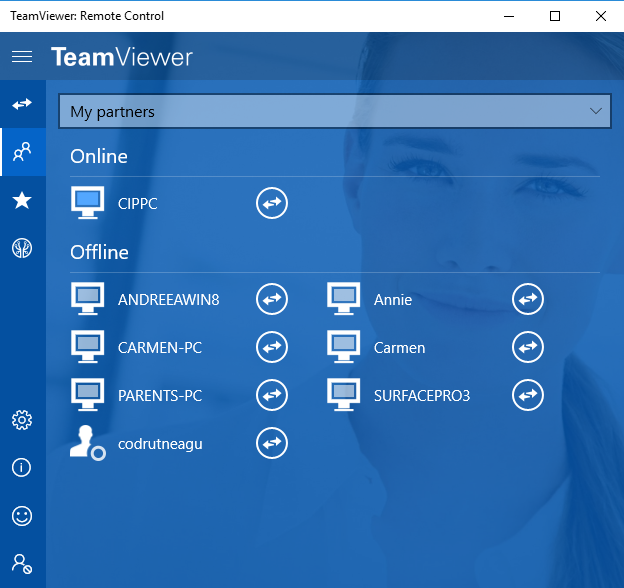
Task: Select the SURFACEPRO3 computer name
Action: coord(422,396)
